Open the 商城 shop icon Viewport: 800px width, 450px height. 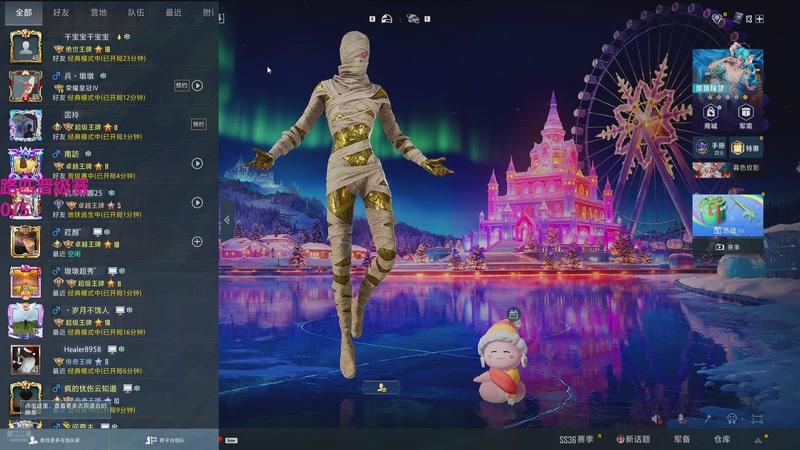(x=711, y=116)
